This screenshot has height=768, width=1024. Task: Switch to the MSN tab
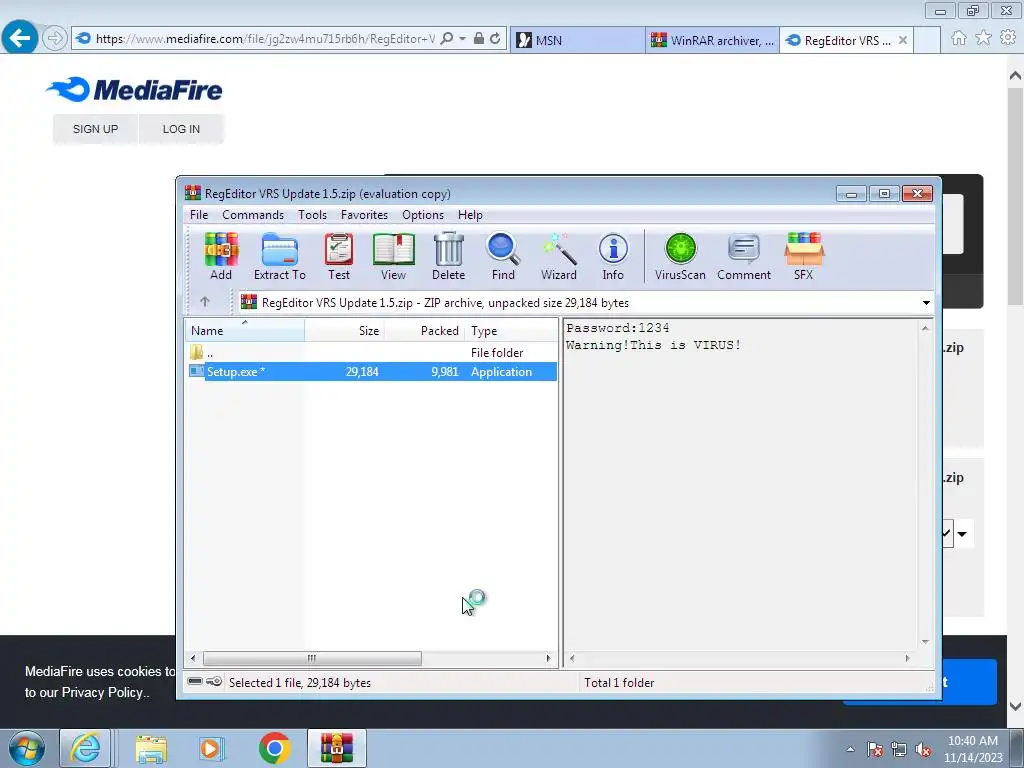(x=577, y=40)
